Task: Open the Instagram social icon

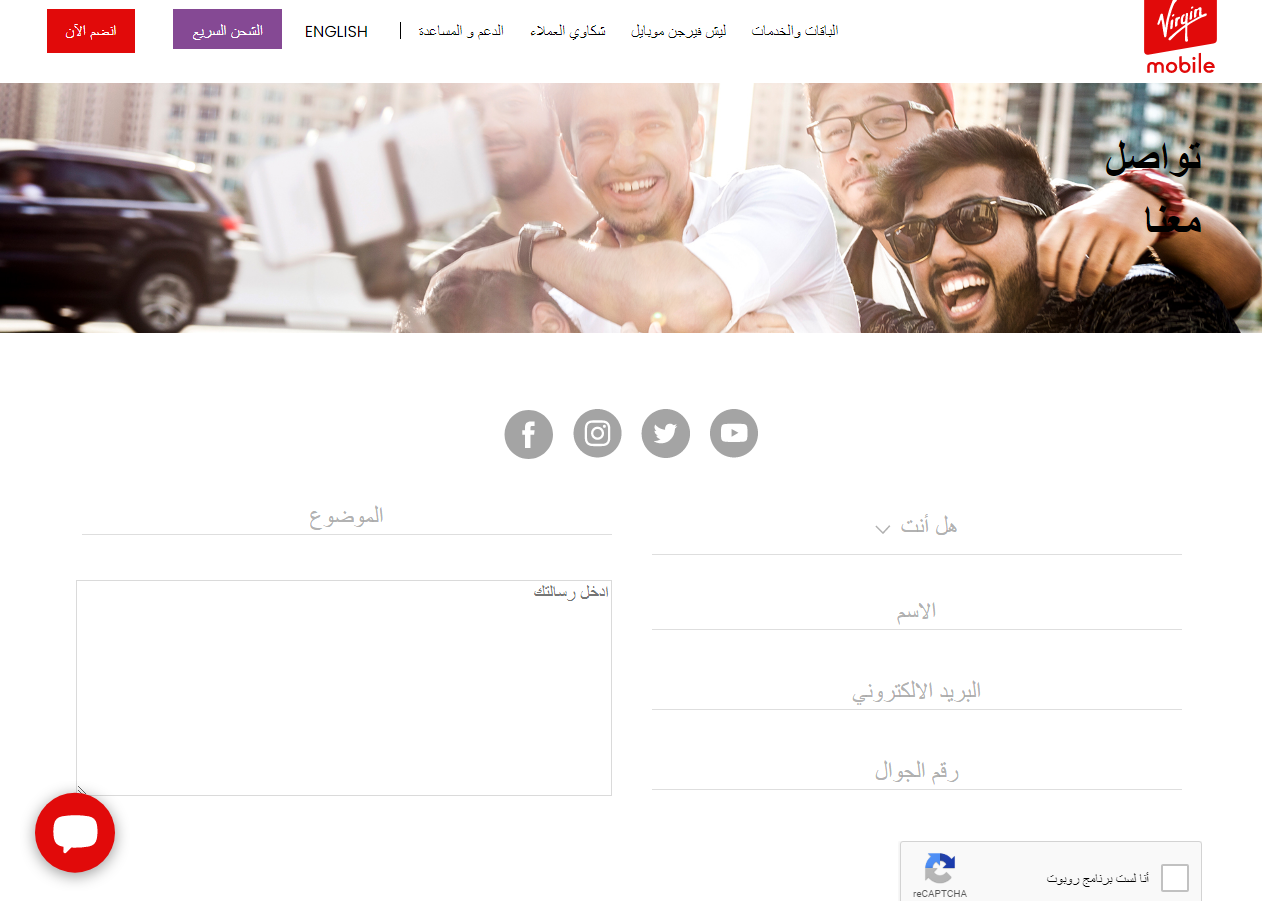Action: [x=597, y=434]
